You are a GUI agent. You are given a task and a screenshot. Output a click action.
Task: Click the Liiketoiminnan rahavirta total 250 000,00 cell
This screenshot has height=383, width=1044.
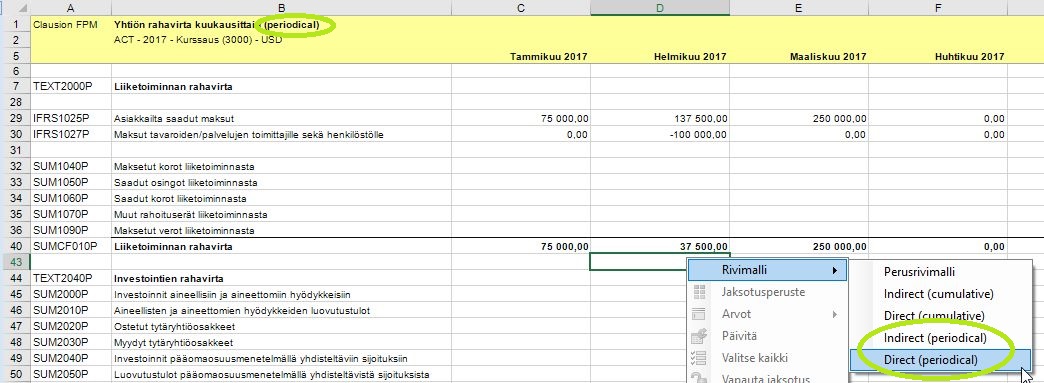799,246
